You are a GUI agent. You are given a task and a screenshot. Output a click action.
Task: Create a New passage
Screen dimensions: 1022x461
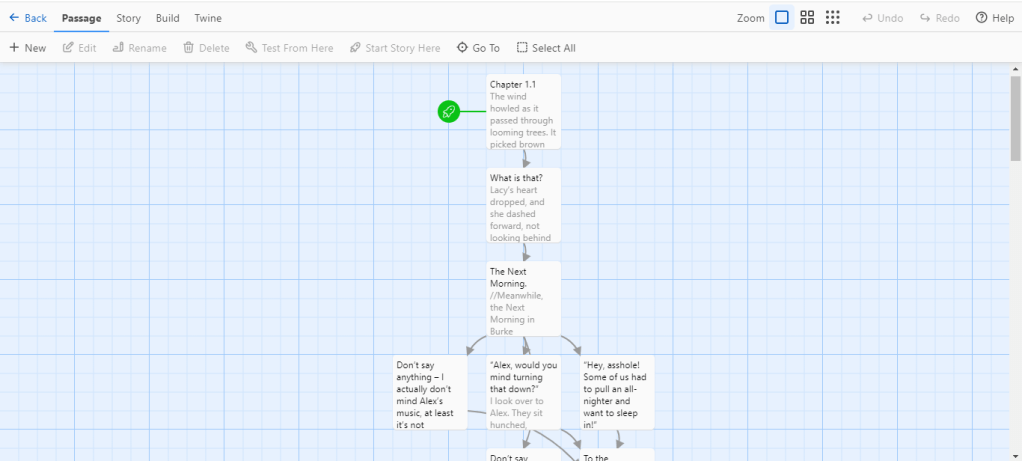(x=28, y=48)
